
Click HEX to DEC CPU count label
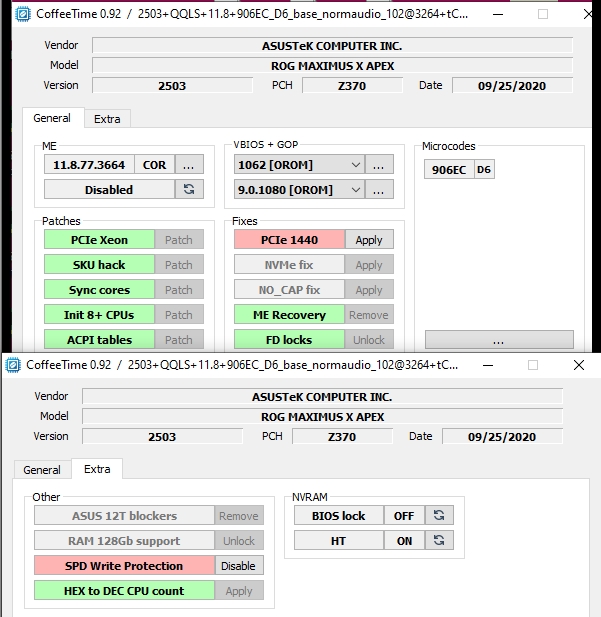click(124, 591)
